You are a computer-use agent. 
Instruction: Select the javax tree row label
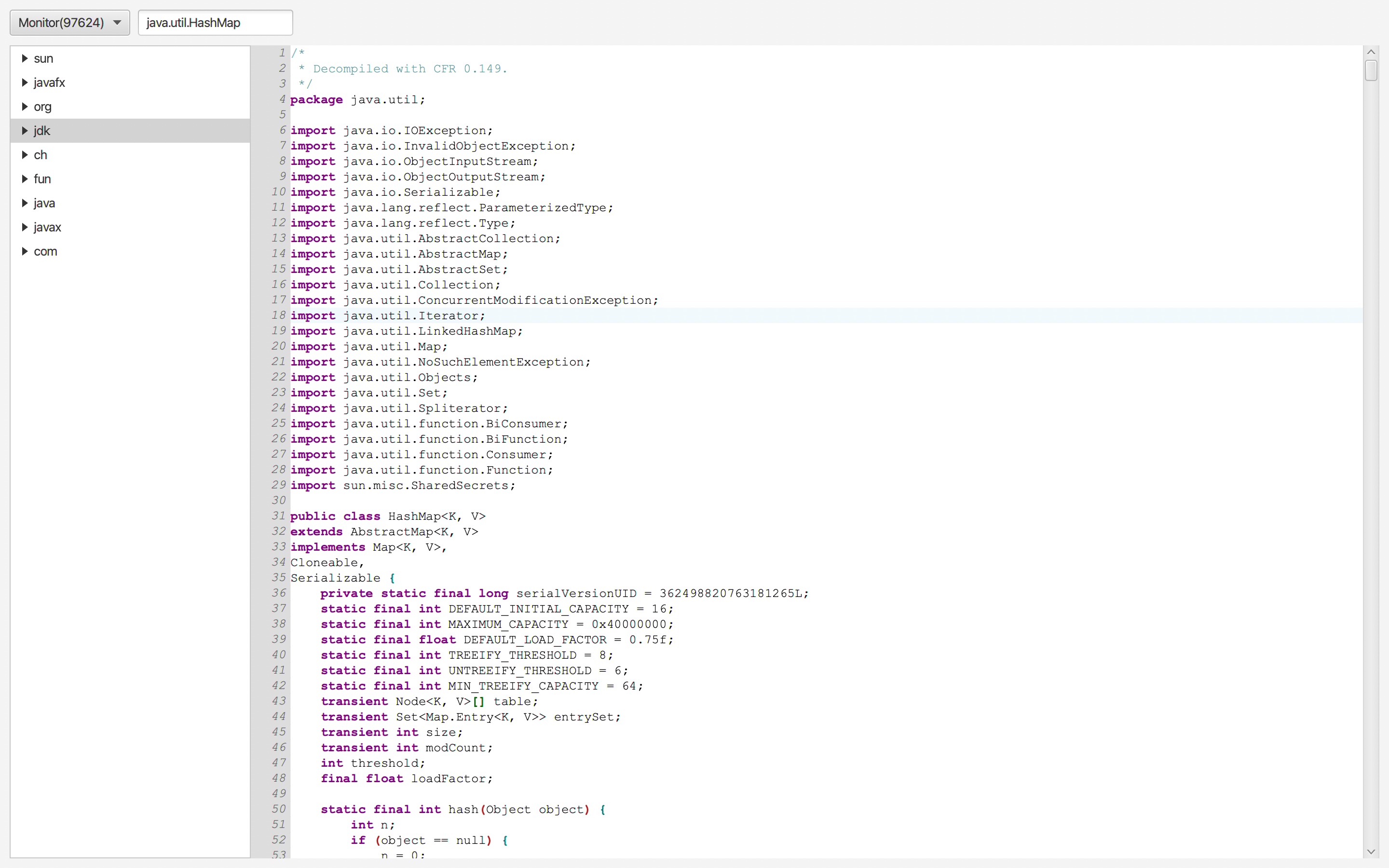point(47,227)
